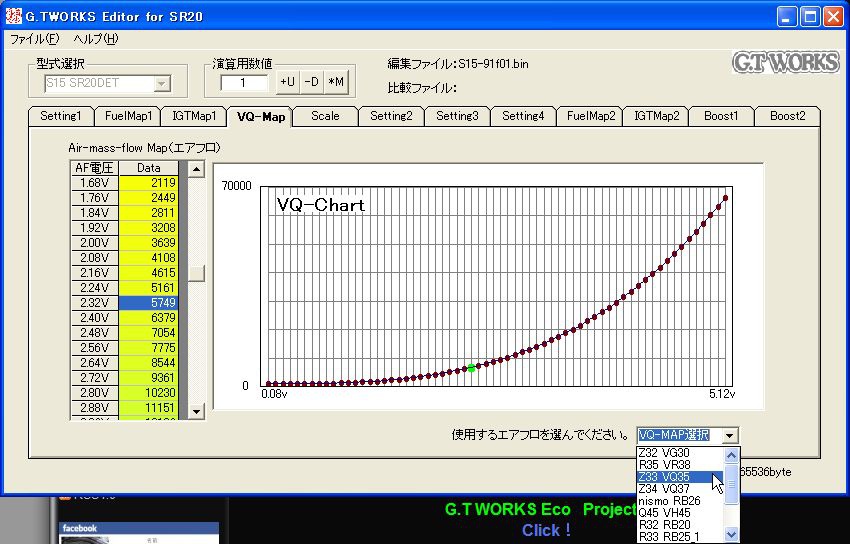The width and height of the screenshot is (850, 544).
Task: Select data cell 7054 at 2.48V
Action: pyautogui.click(x=148, y=333)
